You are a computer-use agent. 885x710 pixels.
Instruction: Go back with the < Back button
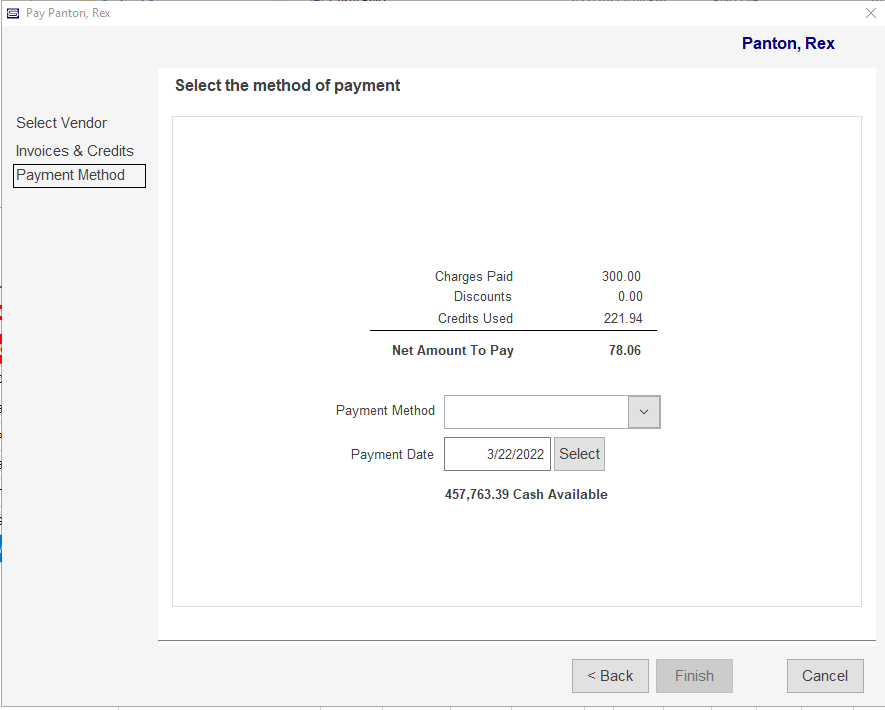point(610,676)
